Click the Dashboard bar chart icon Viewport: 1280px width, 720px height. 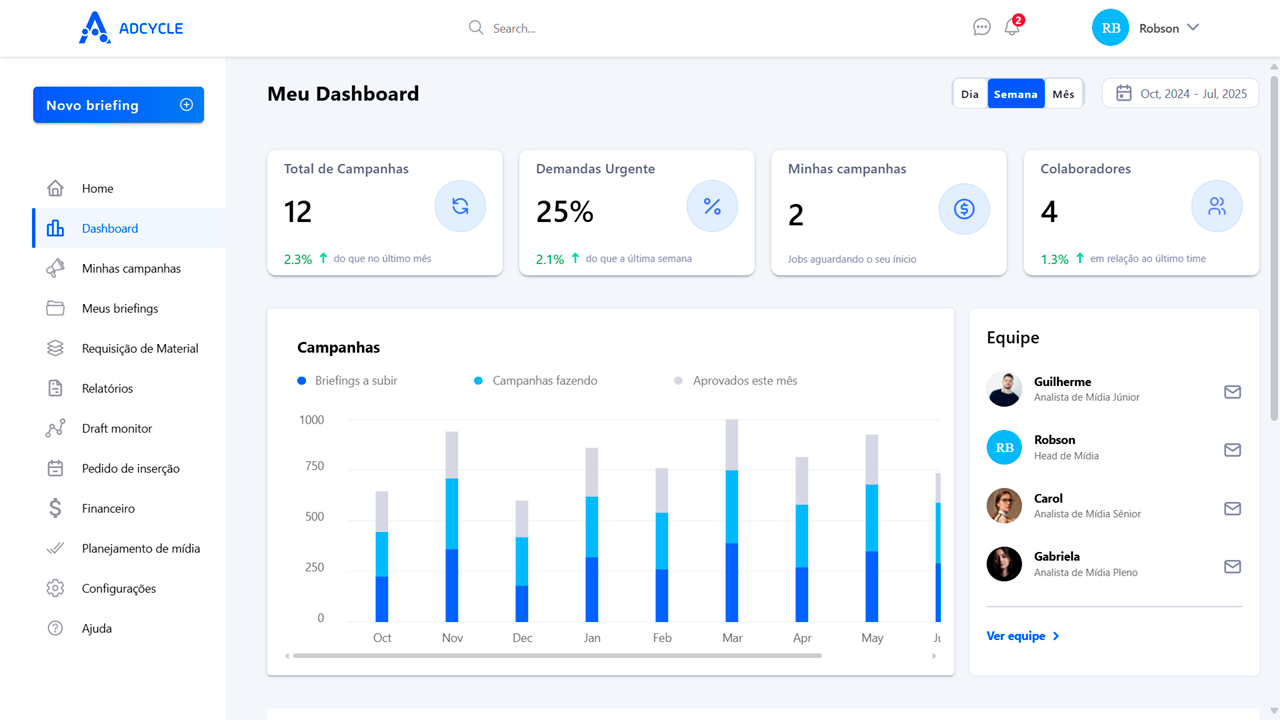coord(55,228)
